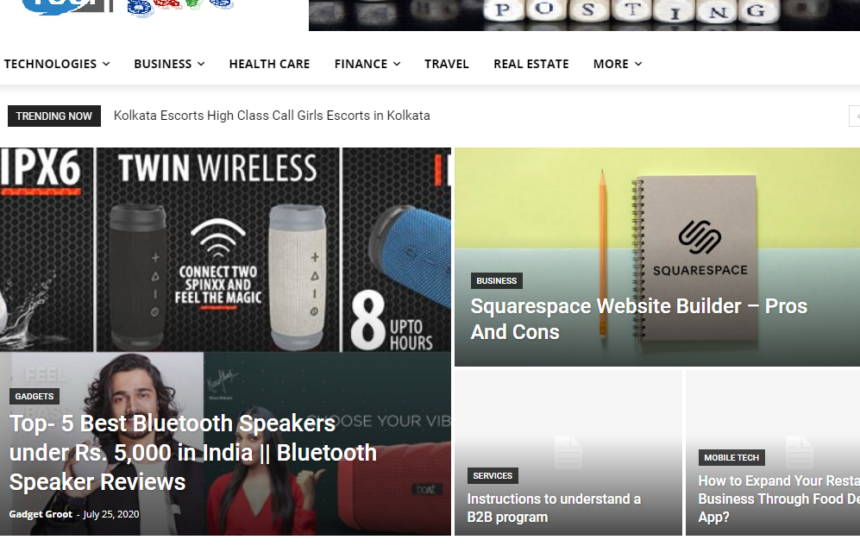Click the trending previous arrow button

pyautogui.click(x=855, y=116)
